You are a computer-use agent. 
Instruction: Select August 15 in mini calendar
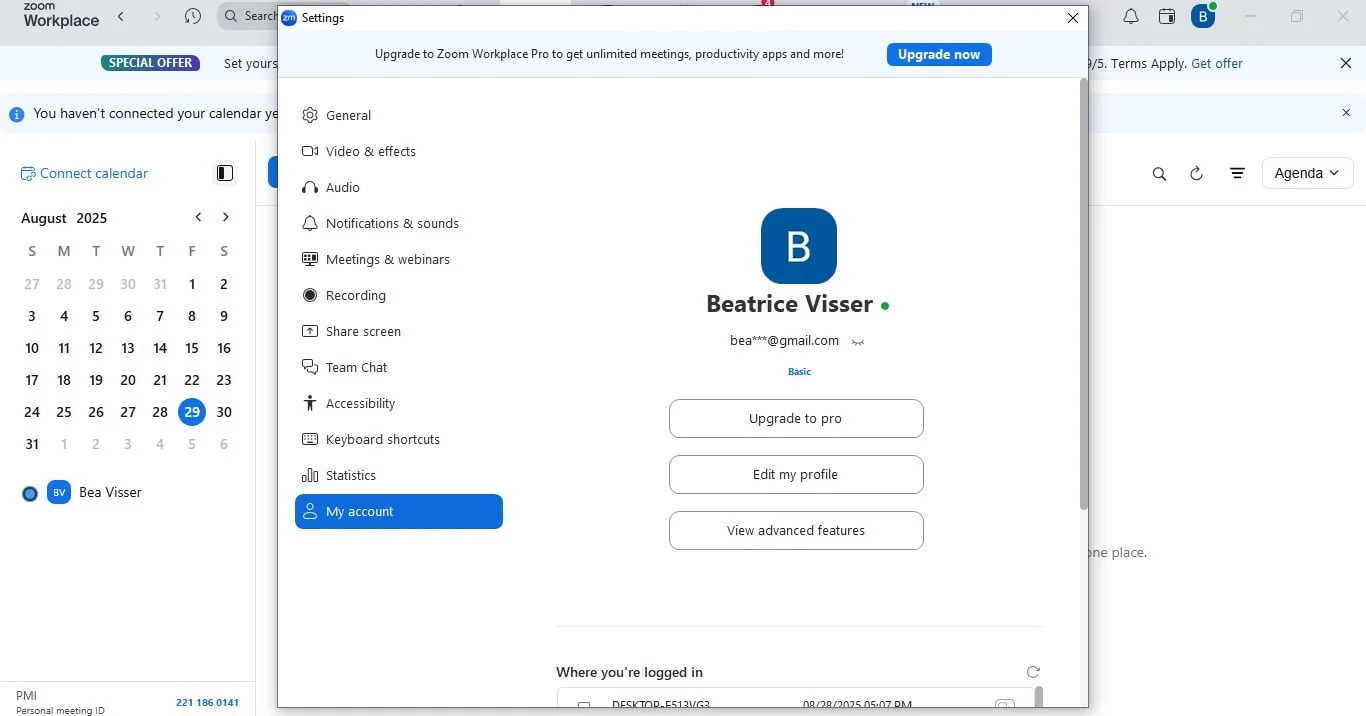(x=192, y=348)
